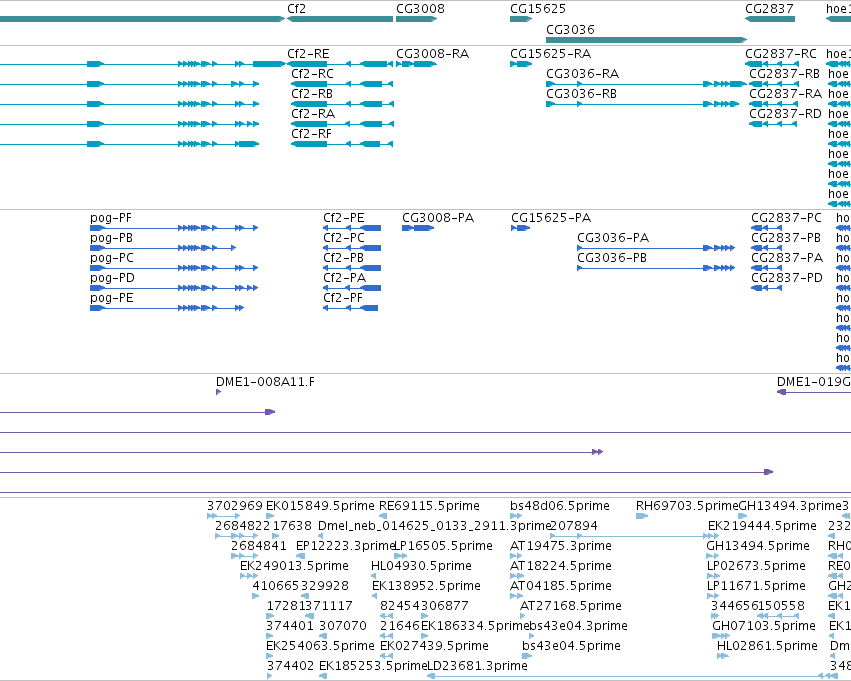Click the Cf2 gene feature

(x=340, y=19)
